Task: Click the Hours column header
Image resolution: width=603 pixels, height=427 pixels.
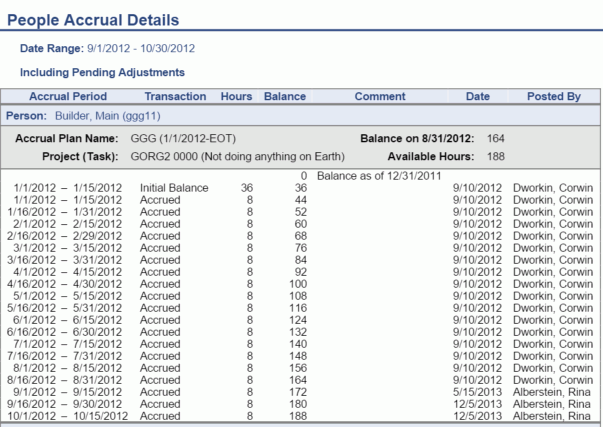Action: tap(236, 97)
